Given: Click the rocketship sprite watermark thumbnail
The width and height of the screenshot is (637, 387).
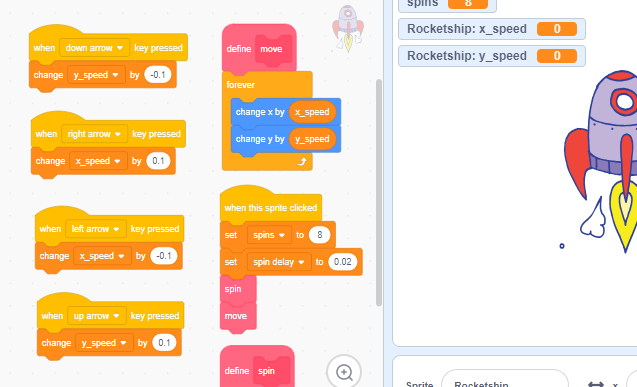Looking at the screenshot, I should (x=348, y=28).
